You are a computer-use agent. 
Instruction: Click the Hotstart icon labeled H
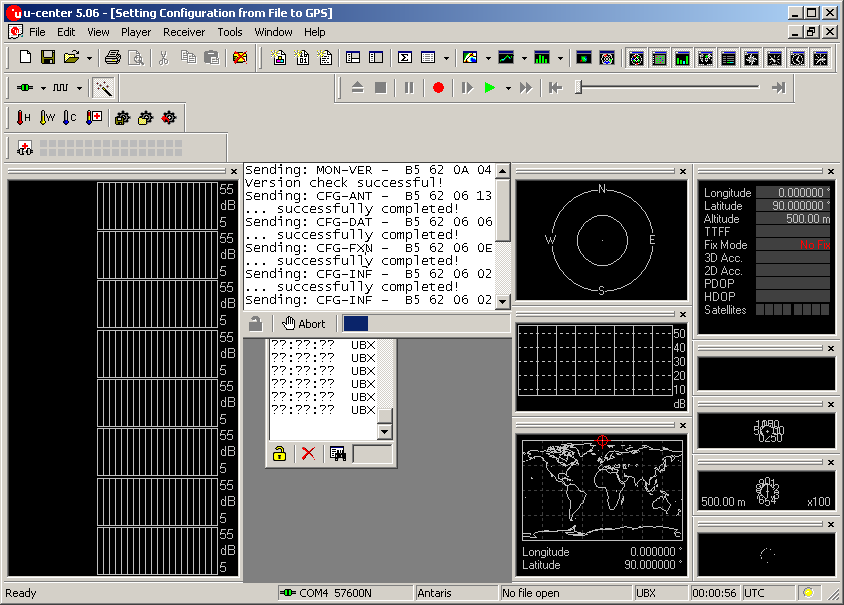pos(23,118)
